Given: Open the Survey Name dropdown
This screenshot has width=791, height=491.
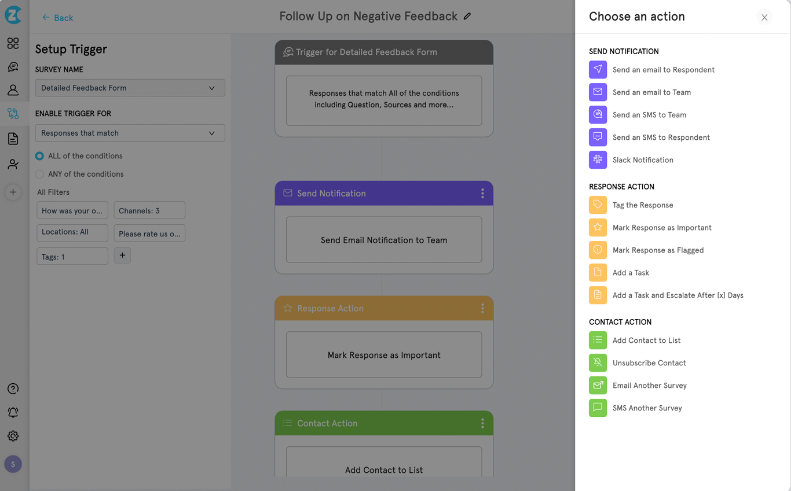Looking at the screenshot, I should point(130,88).
